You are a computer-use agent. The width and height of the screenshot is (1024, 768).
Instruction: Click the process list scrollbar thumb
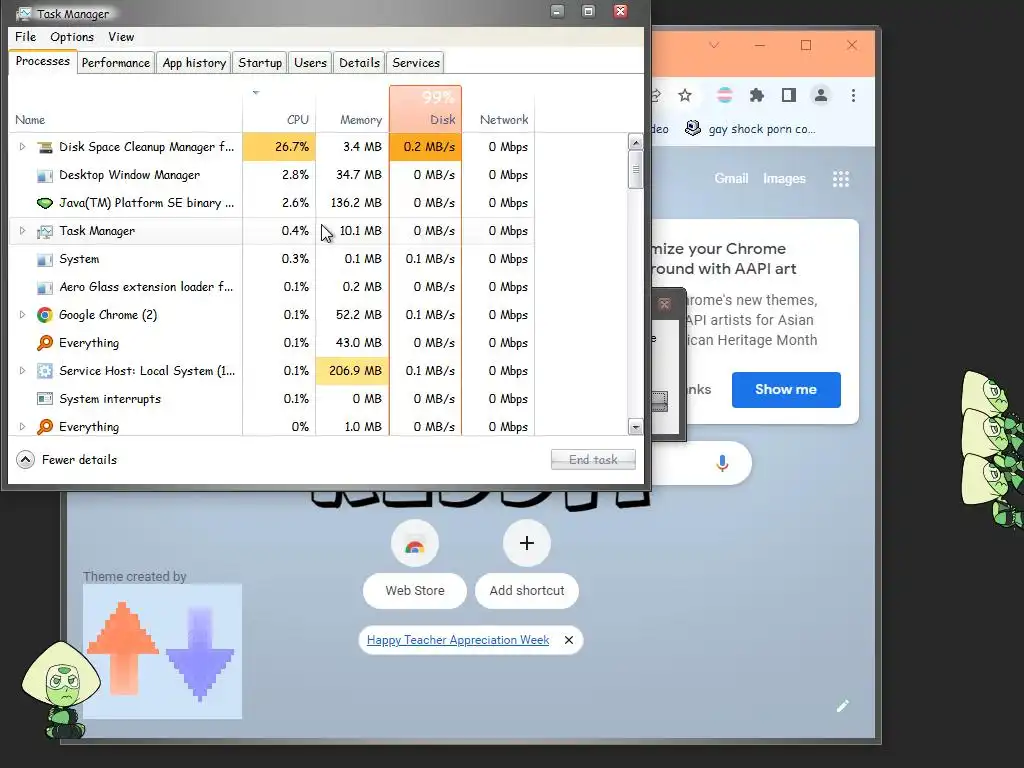tap(635, 170)
